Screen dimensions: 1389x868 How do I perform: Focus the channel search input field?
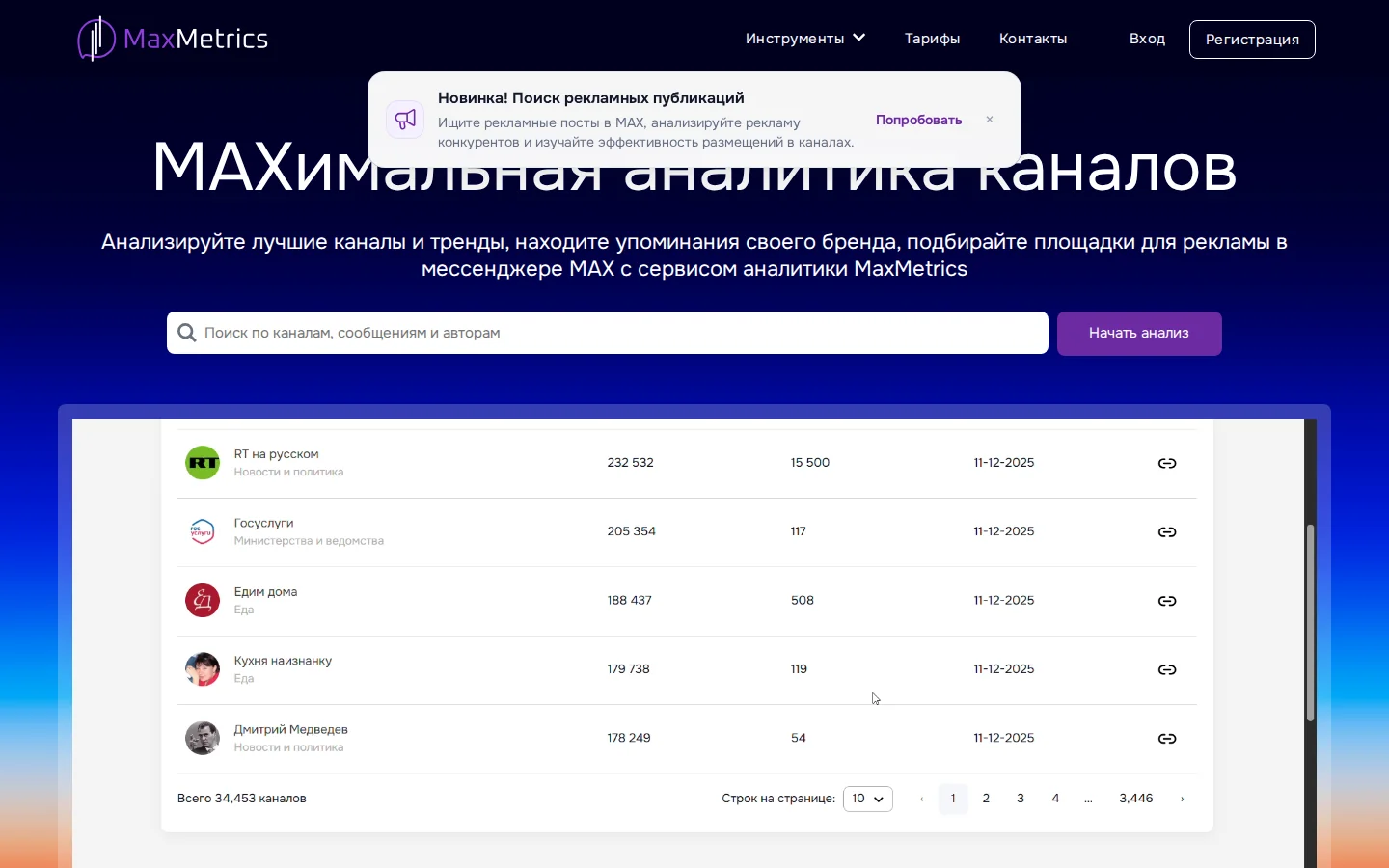point(608,333)
